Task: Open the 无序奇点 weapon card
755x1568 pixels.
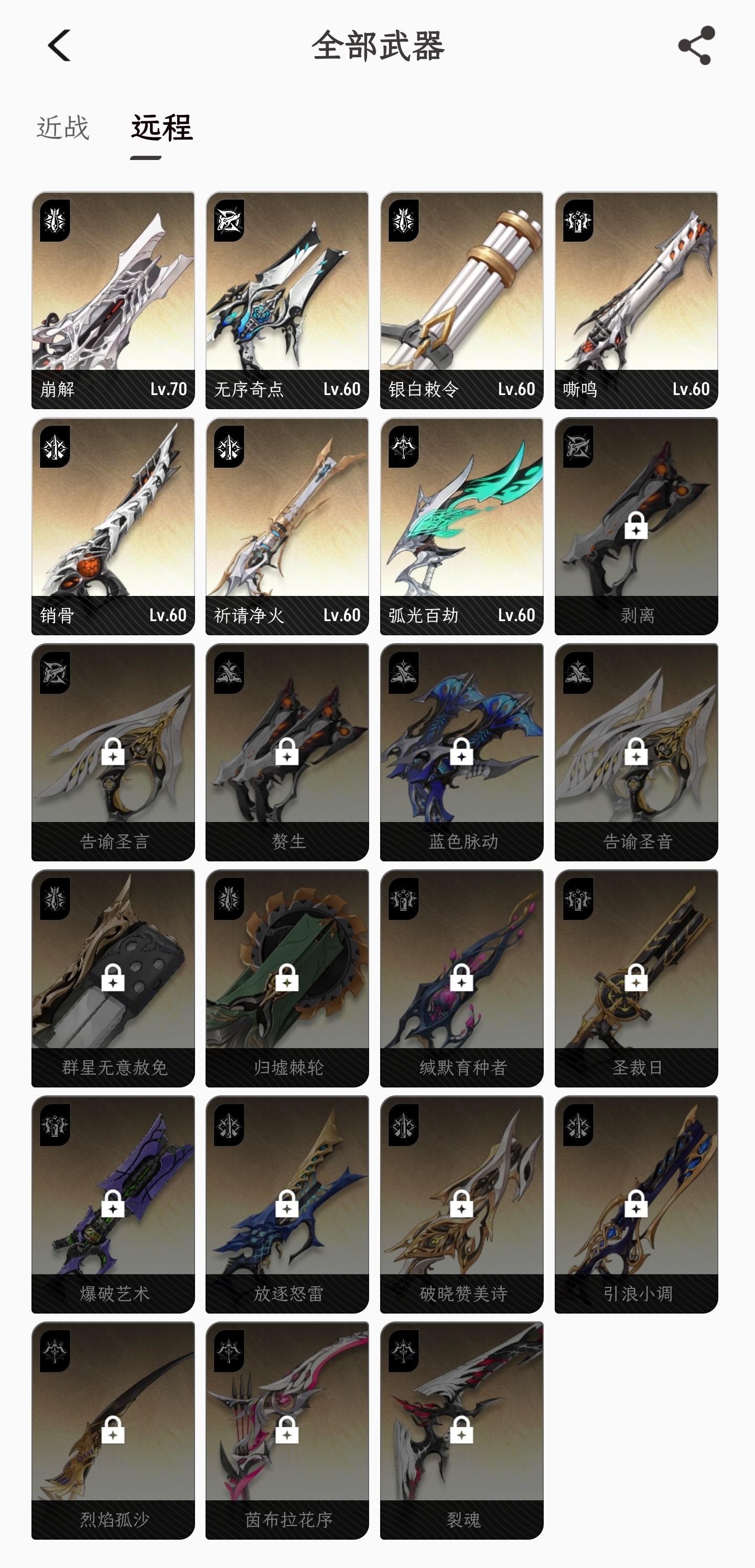Action: pos(287,300)
